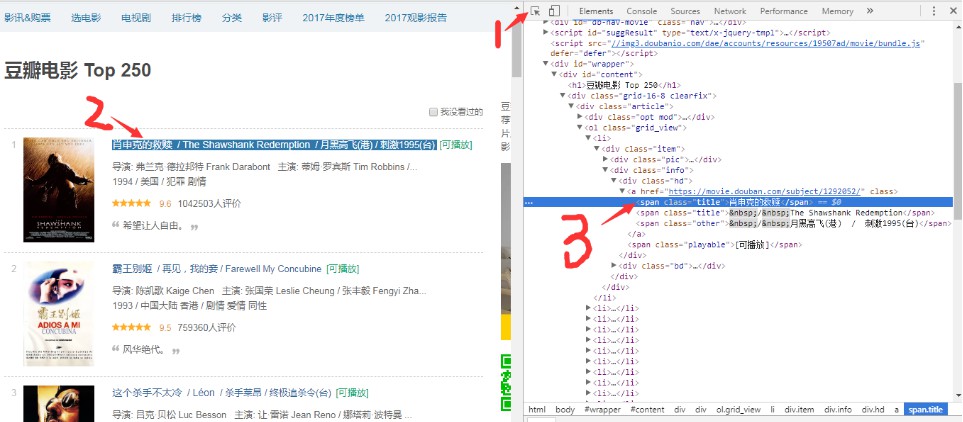963x422 pixels.
Task: Follow the movie.douban.com/subject/1292052 href link
Action: tap(766, 192)
